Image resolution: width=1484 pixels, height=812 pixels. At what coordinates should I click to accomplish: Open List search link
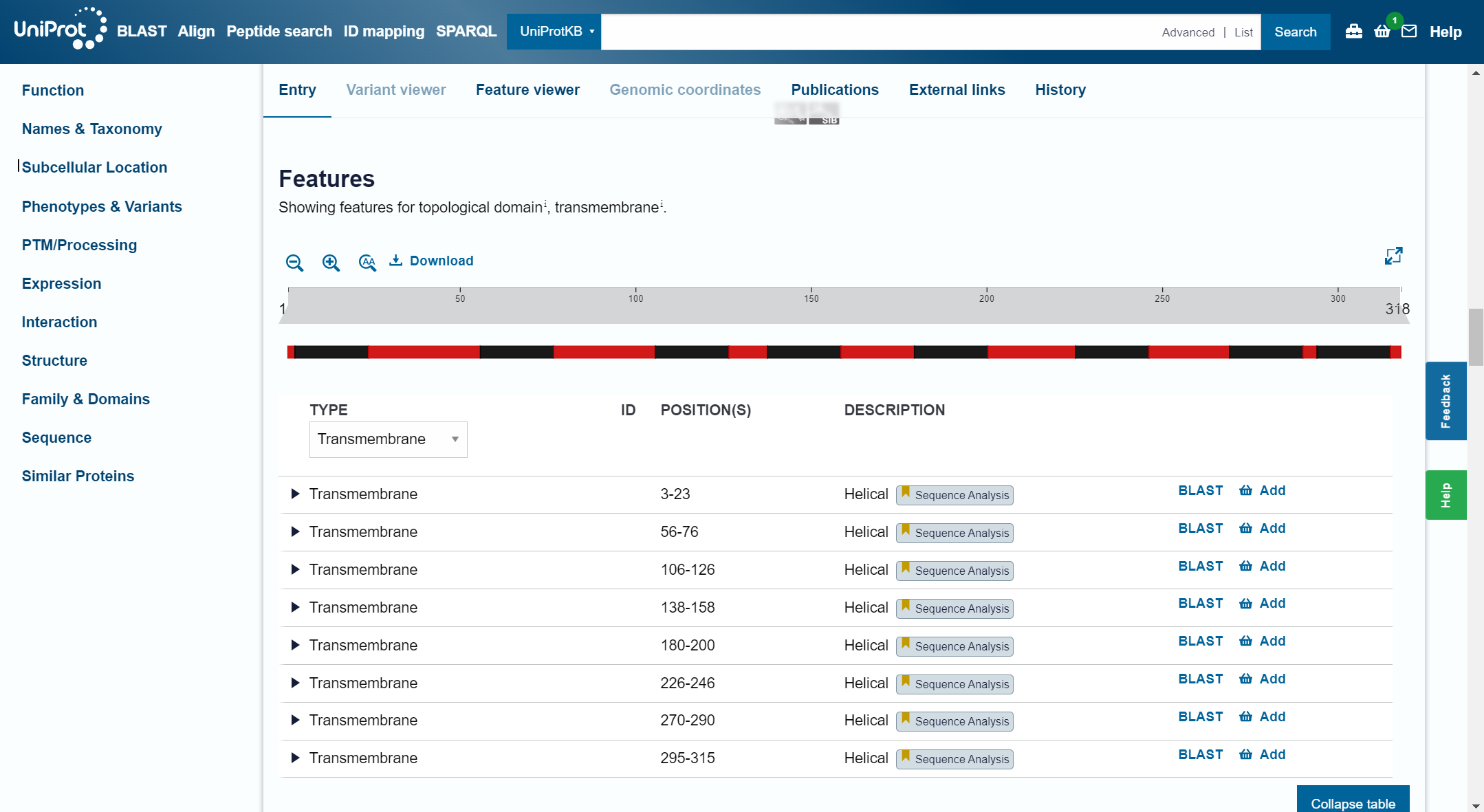point(1243,32)
